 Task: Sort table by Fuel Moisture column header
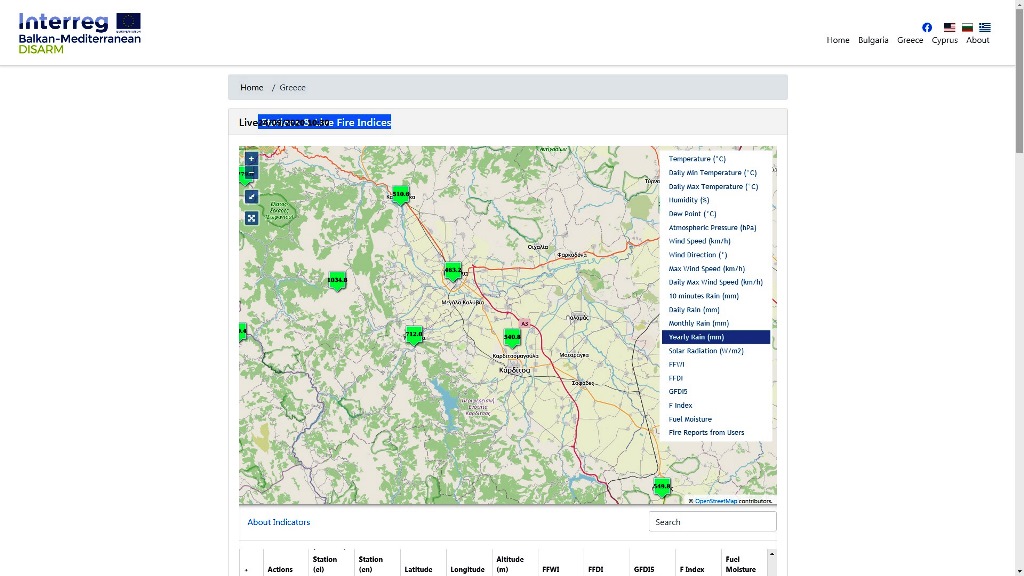point(741,564)
